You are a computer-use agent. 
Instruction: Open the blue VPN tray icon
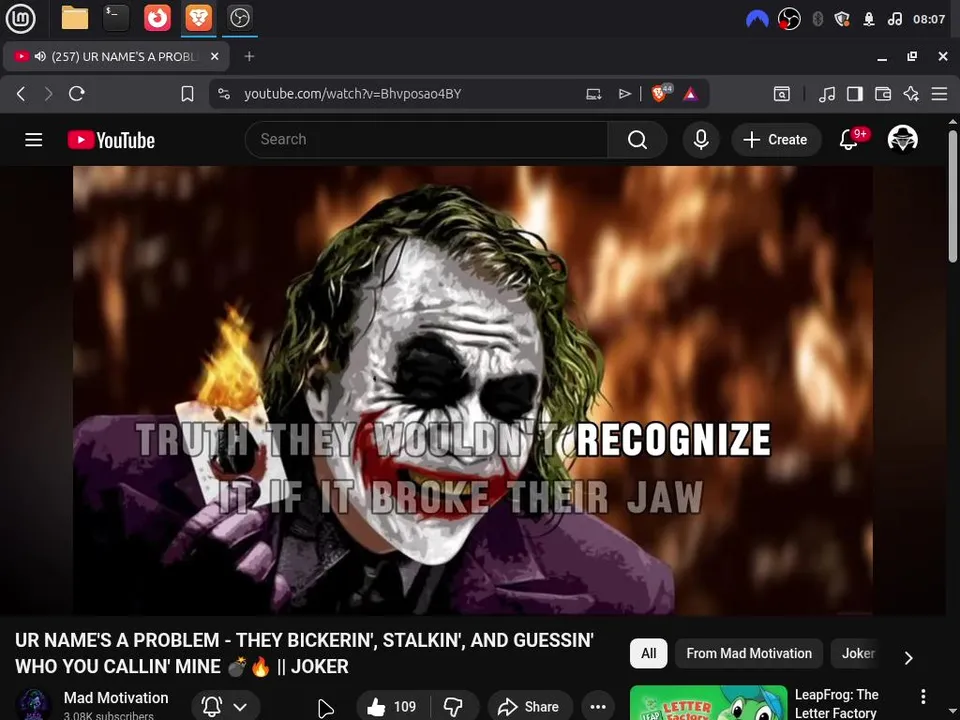click(757, 19)
